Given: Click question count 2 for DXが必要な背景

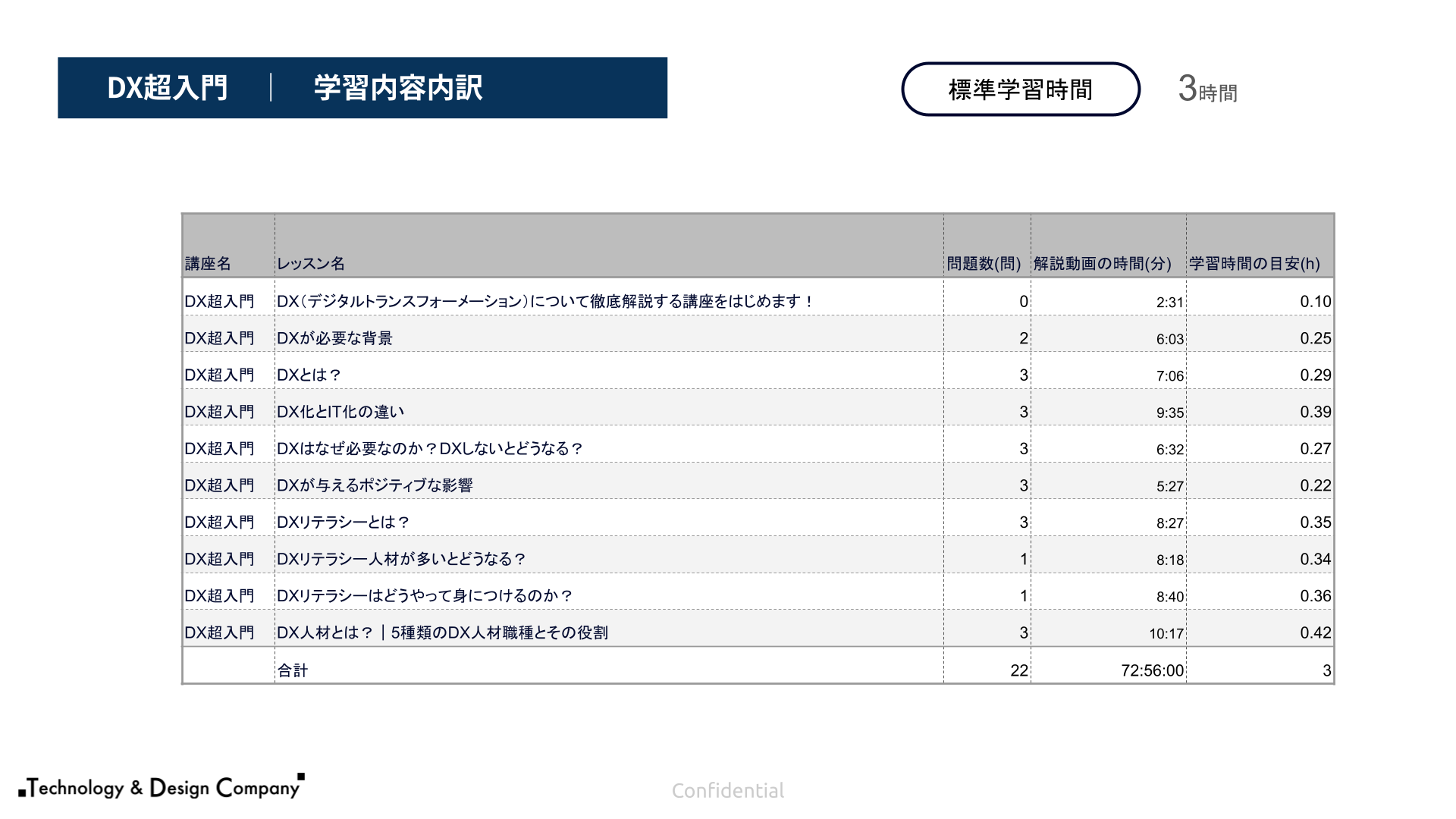Looking at the screenshot, I should (1024, 338).
